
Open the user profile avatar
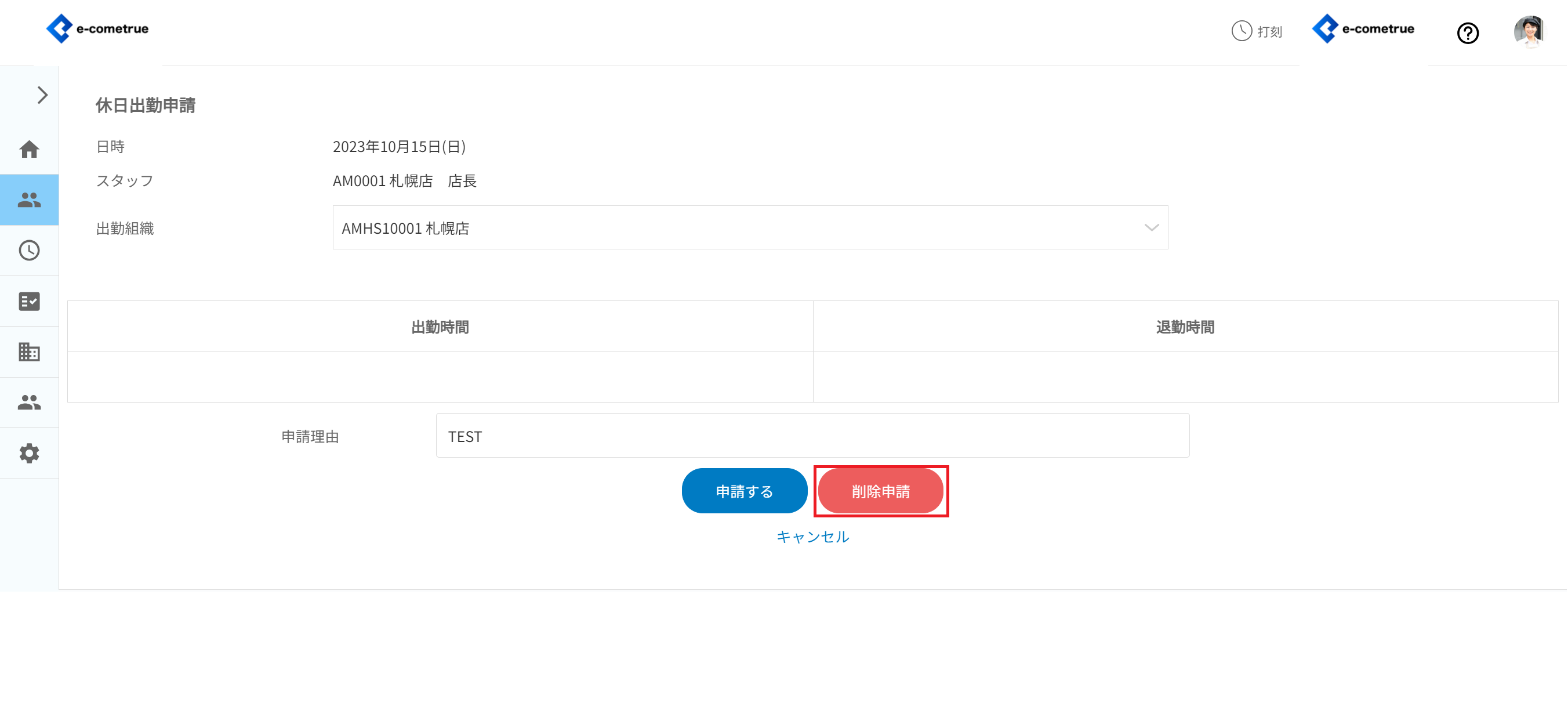click(1529, 31)
